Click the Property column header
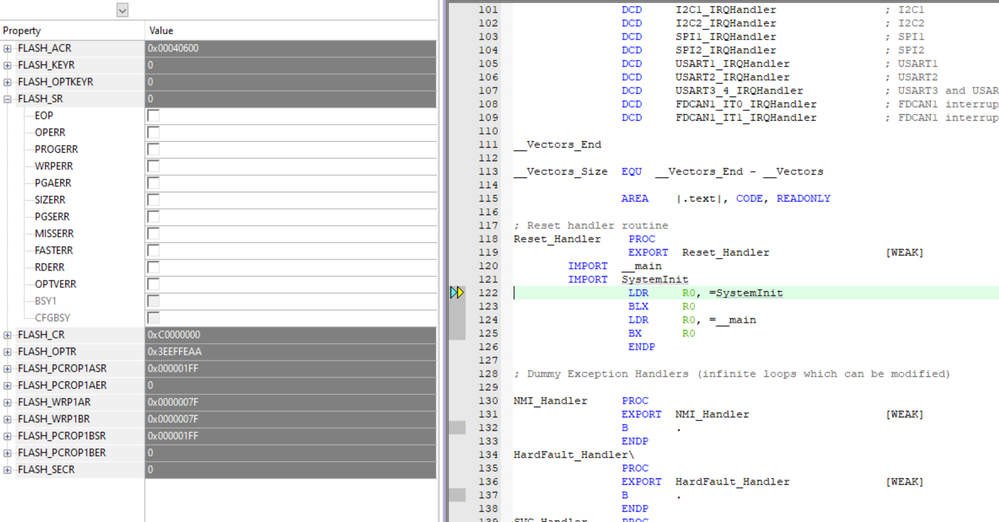 tap(72, 31)
